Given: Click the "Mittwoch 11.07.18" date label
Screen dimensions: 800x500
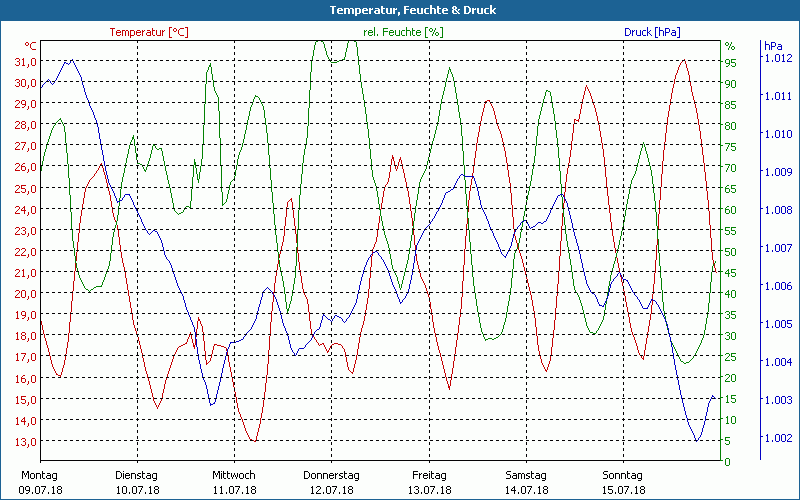Looking at the screenshot, I should click(234, 482).
